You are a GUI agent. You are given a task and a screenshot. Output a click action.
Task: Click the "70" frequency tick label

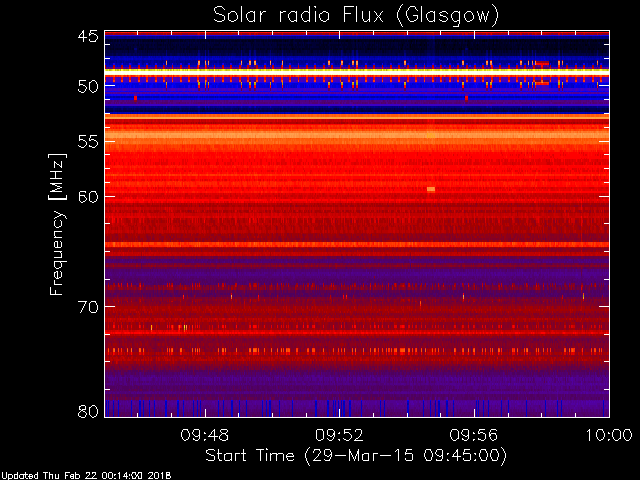88,307
